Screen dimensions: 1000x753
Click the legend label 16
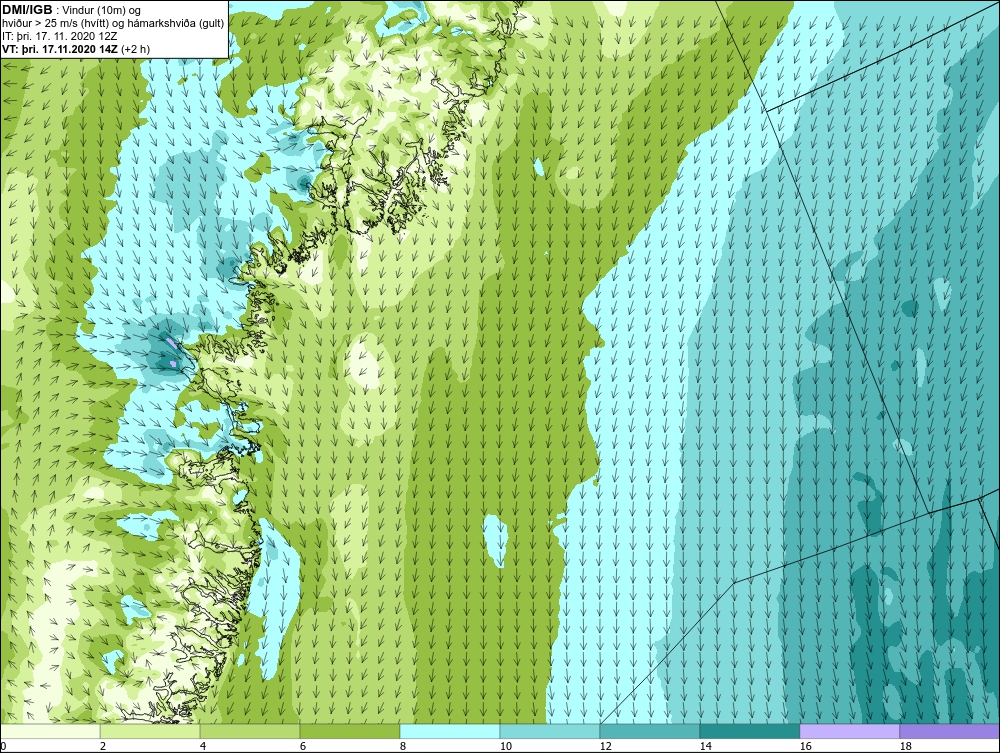coord(805,746)
